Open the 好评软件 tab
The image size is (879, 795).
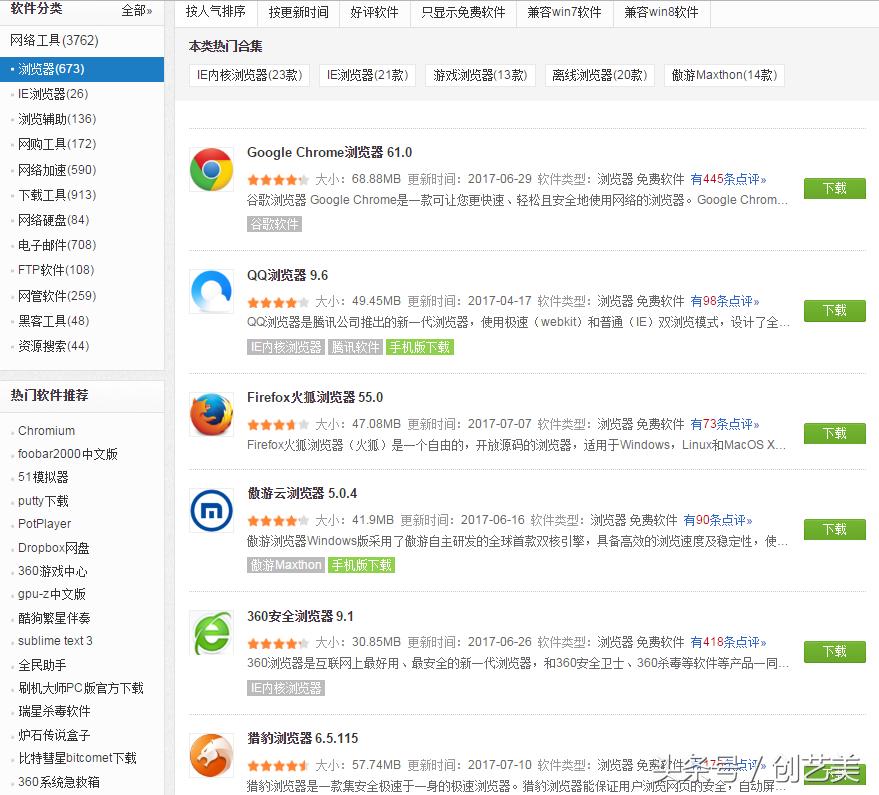point(375,13)
